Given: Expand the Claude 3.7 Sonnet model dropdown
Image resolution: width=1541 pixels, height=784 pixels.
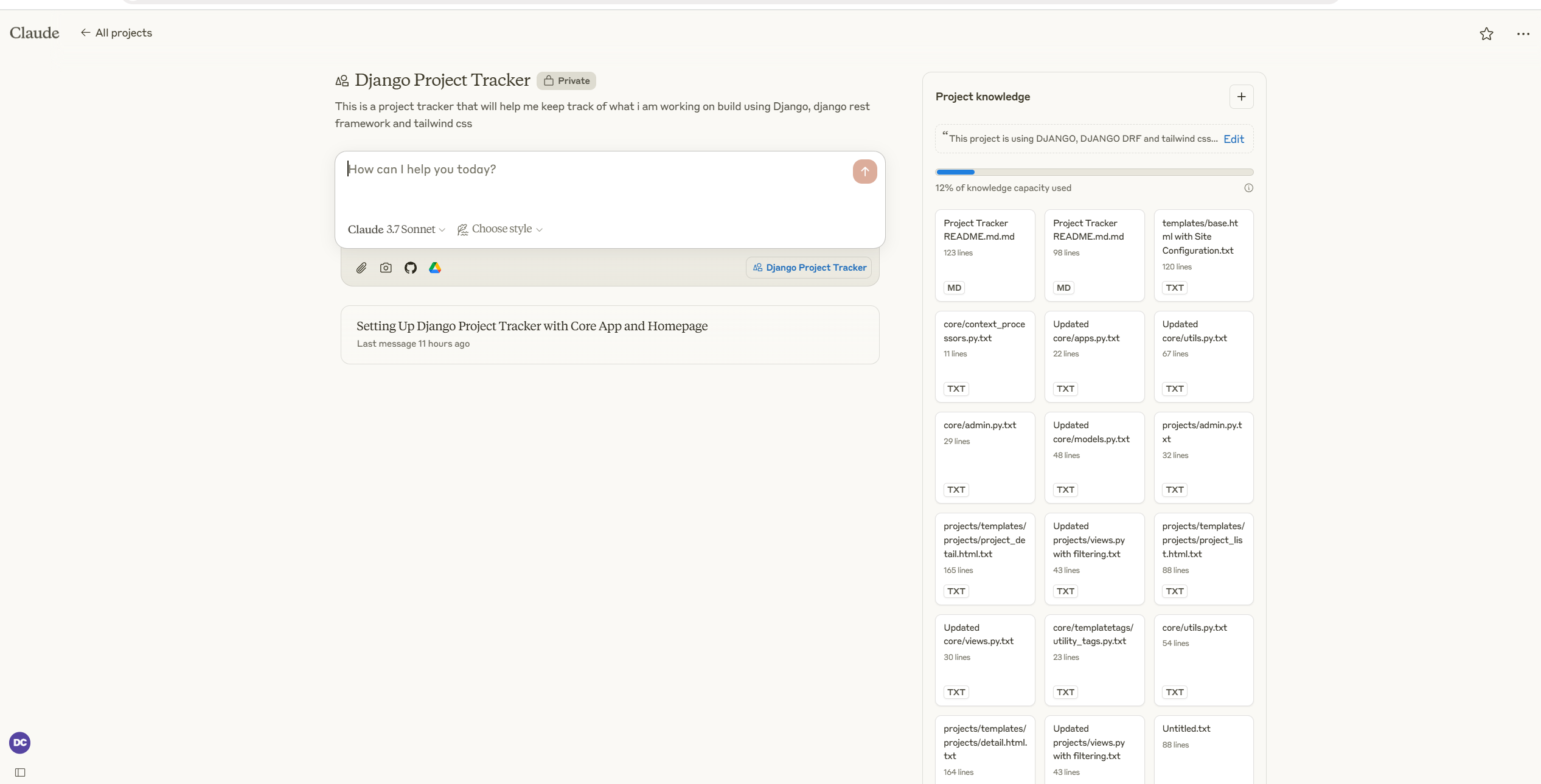Looking at the screenshot, I should click(396, 229).
